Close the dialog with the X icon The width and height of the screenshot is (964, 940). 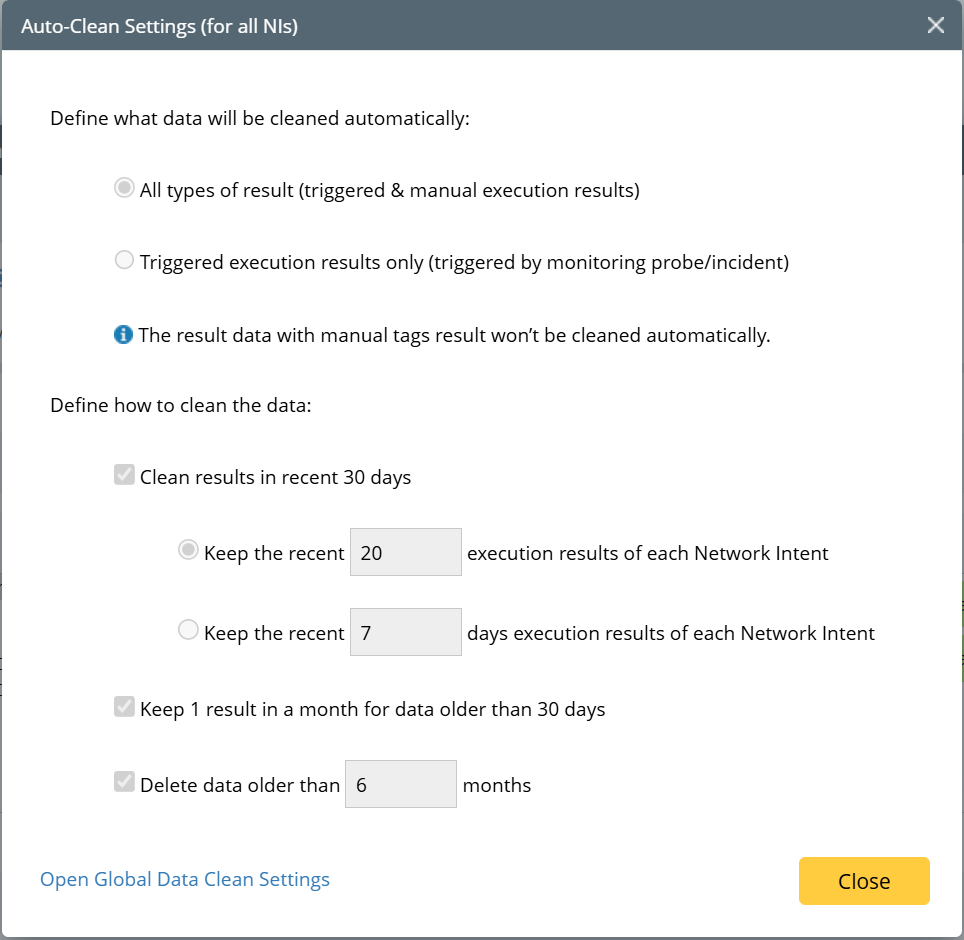click(935, 25)
